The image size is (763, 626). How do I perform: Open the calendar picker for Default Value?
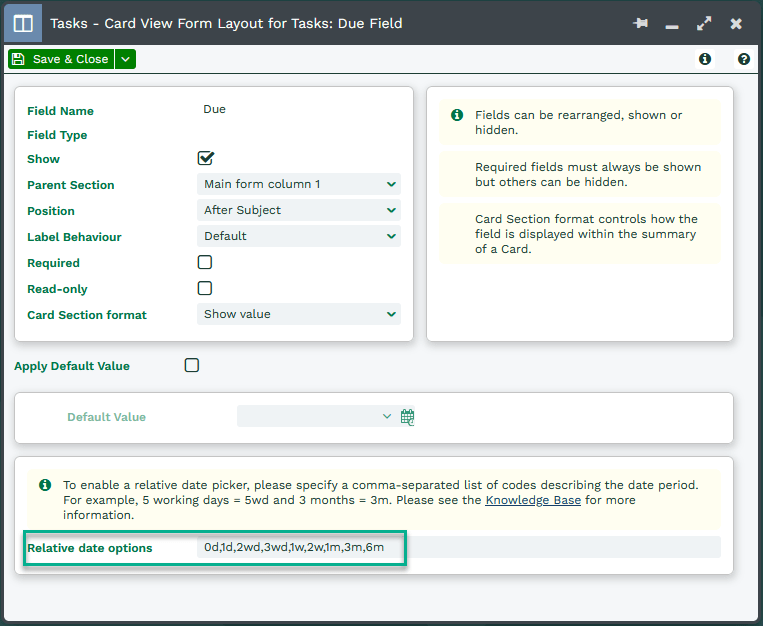pos(407,417)
